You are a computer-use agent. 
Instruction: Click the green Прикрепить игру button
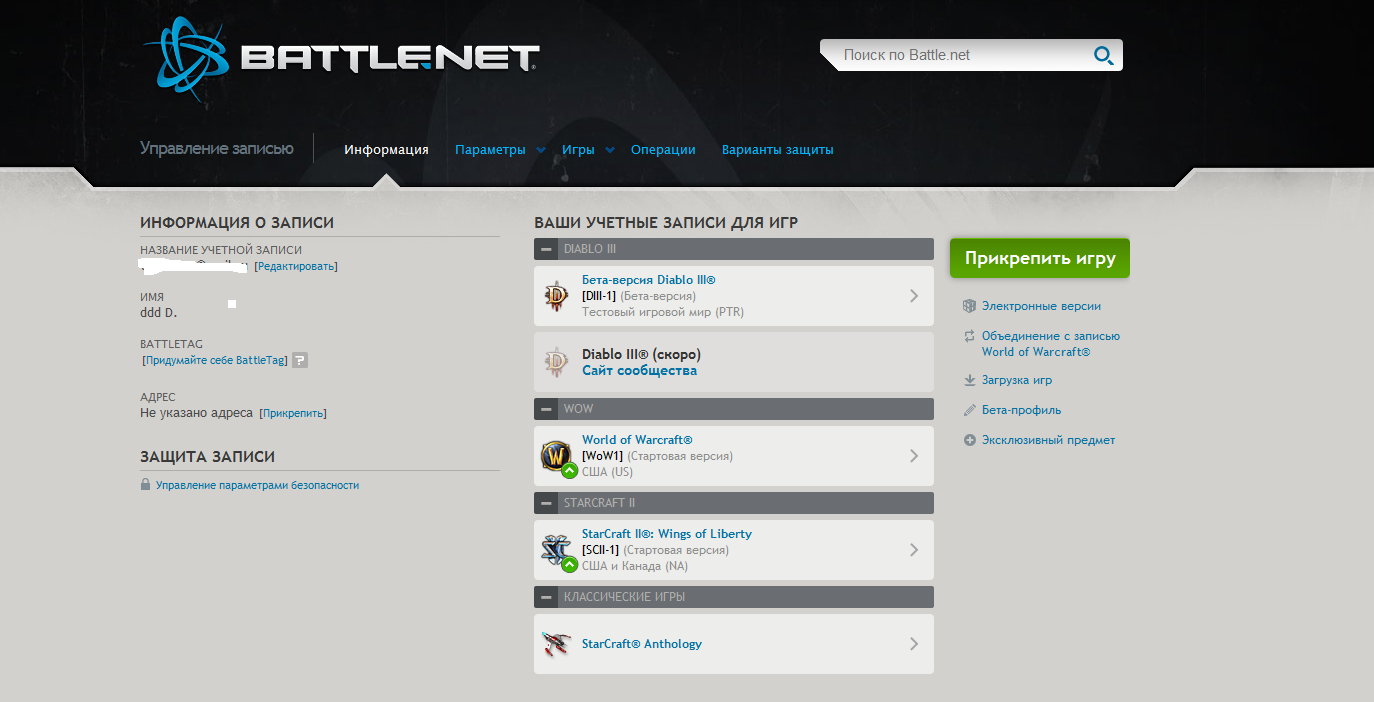tap(1040, 258)
